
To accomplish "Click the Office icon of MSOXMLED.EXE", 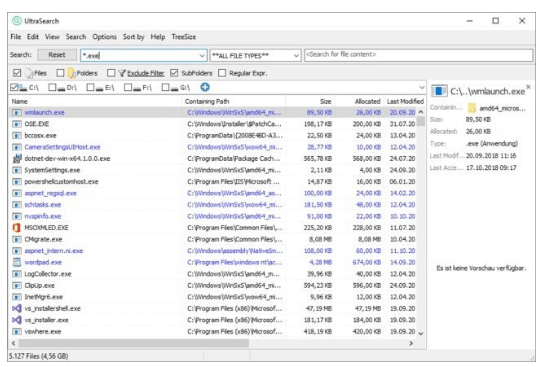I will point(17,228).
